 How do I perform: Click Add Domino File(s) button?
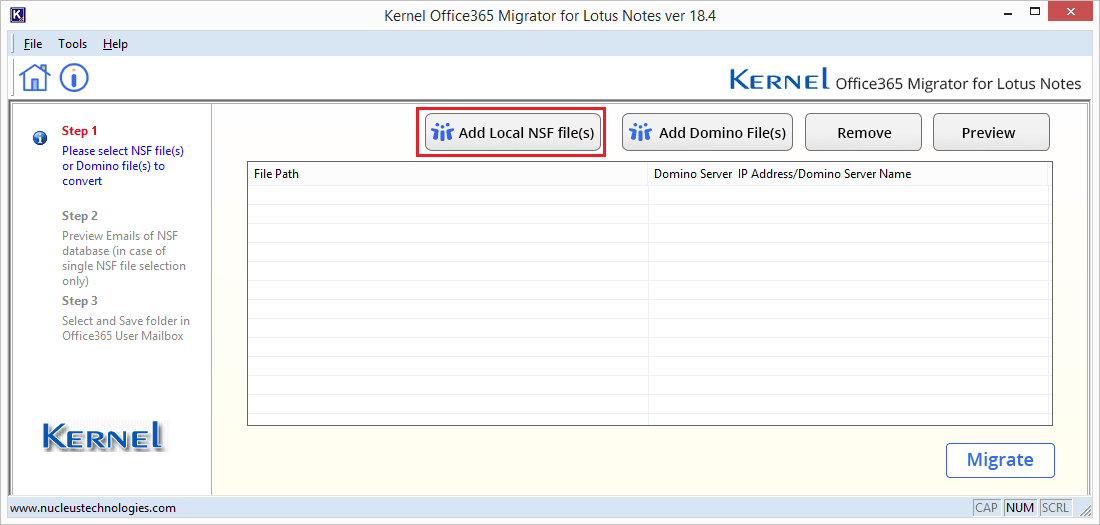(707, 132)
